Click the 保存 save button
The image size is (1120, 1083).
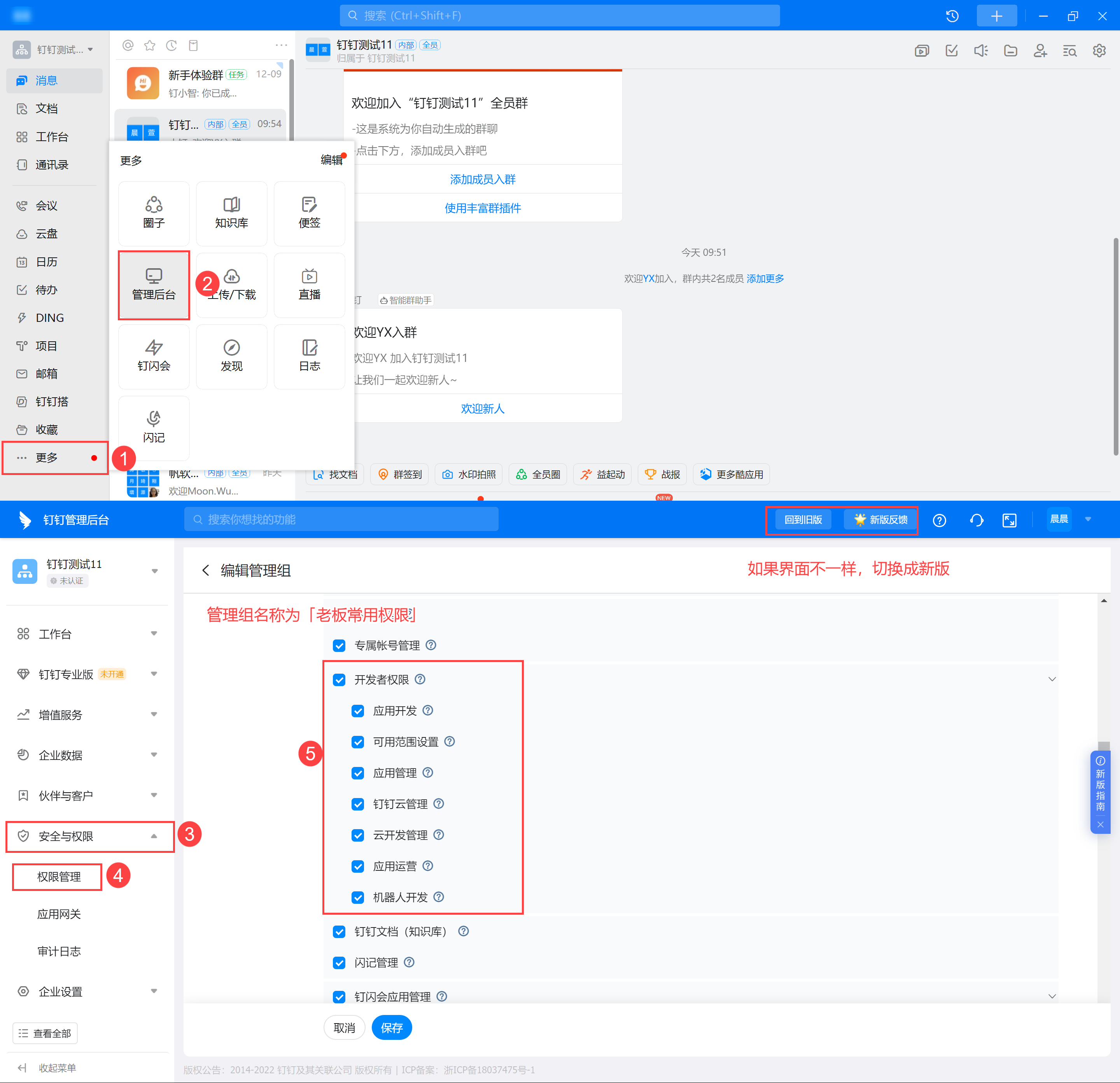(x=392, y=1028)
